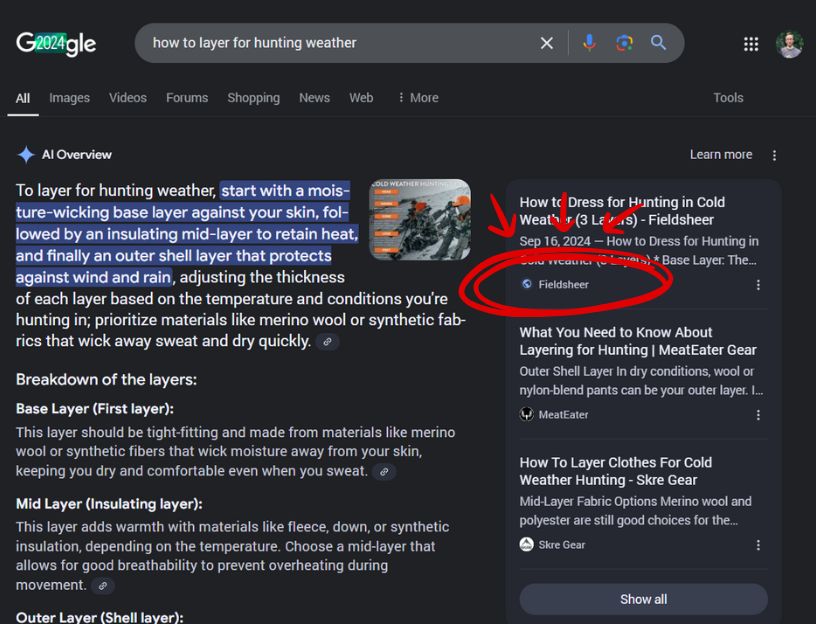Viewport: 816px width, 624px height.
Task: Submit search with magnifying glass icon
Action: pyautogui.click(x=658, y=43)
